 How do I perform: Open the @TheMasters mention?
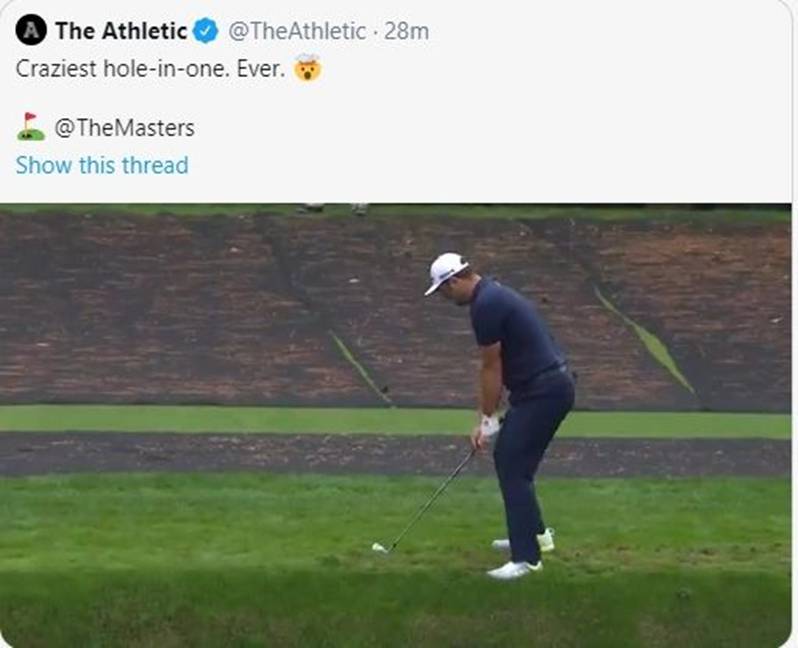click(x=125, y=128)
